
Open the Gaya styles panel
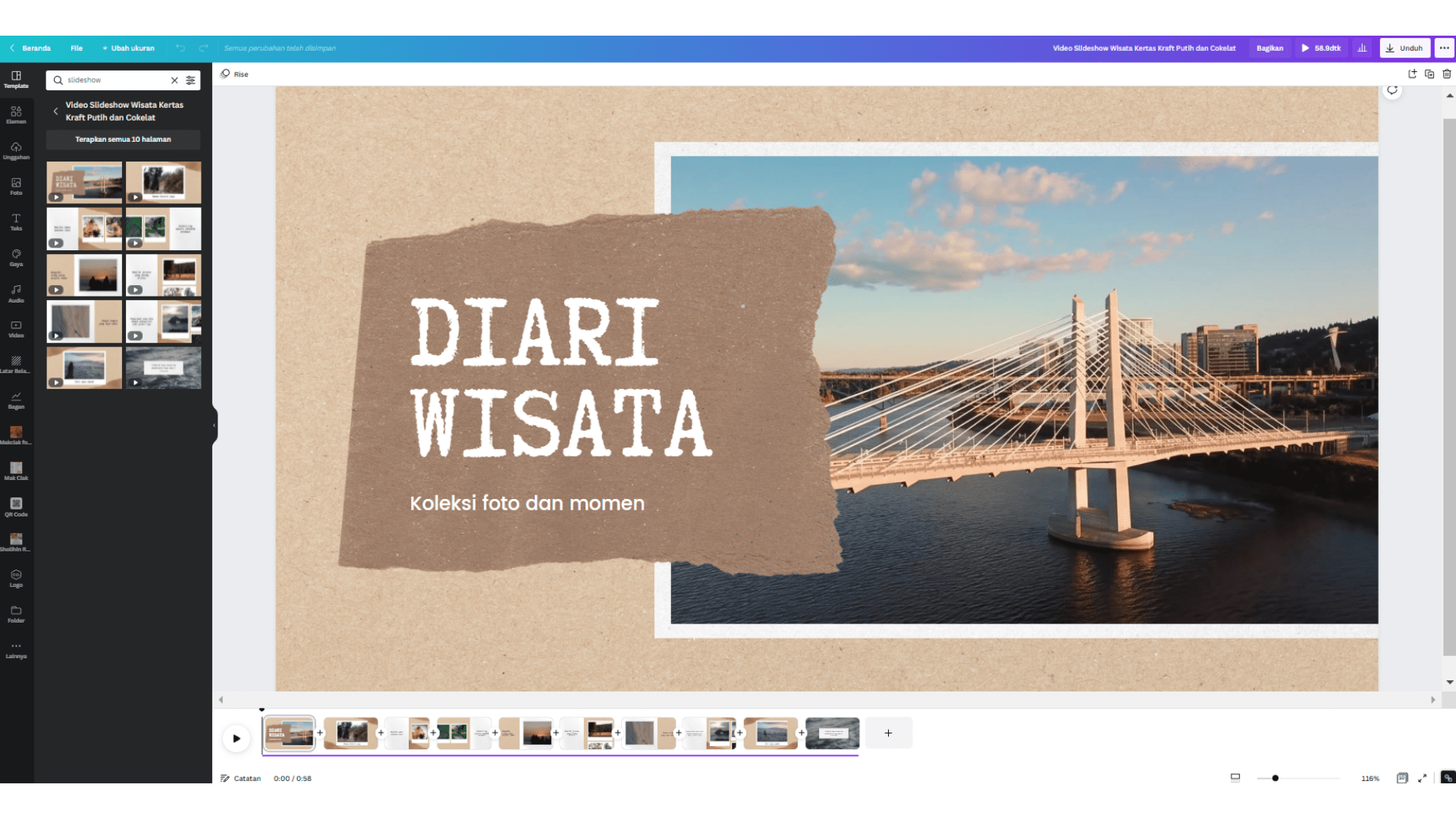16,257
